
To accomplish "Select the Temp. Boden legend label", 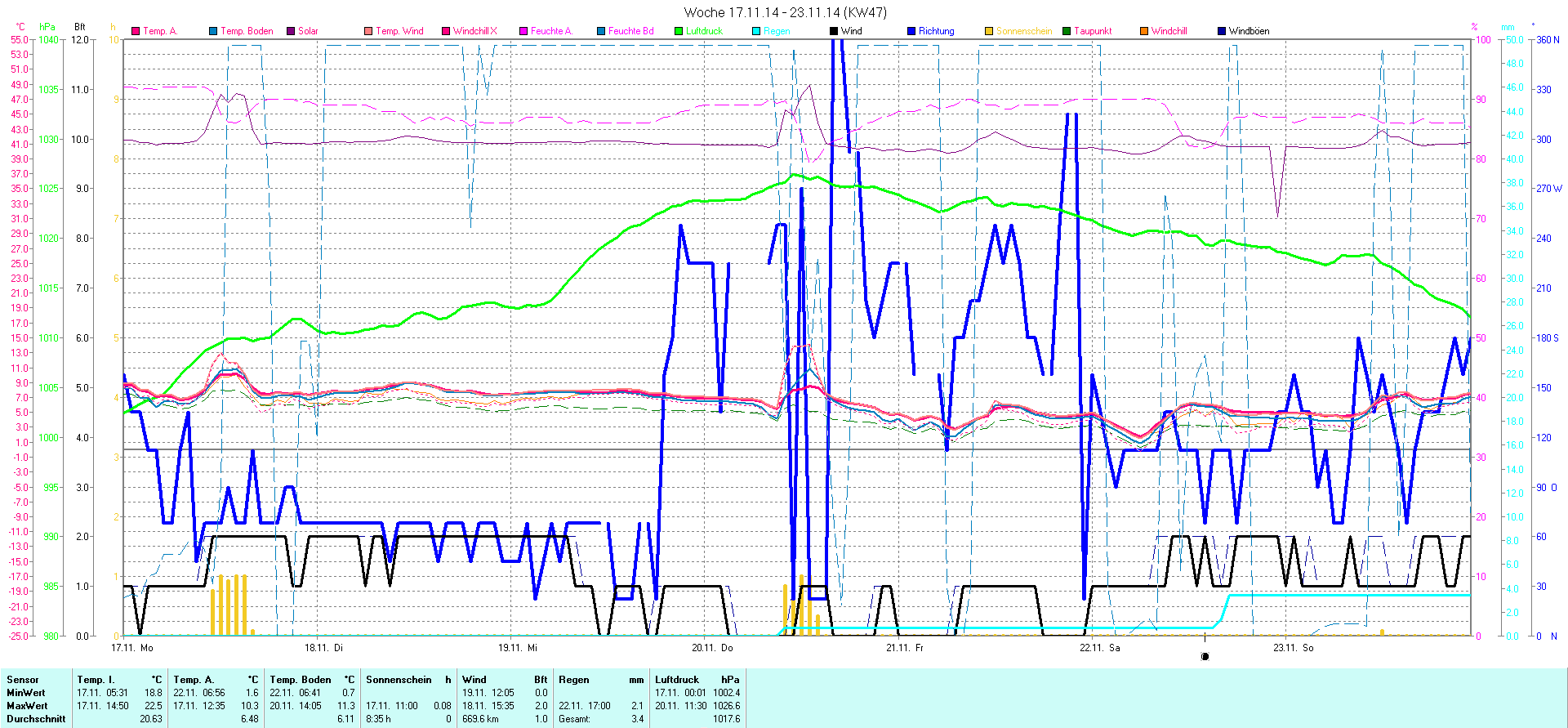I will click(247, 31).
